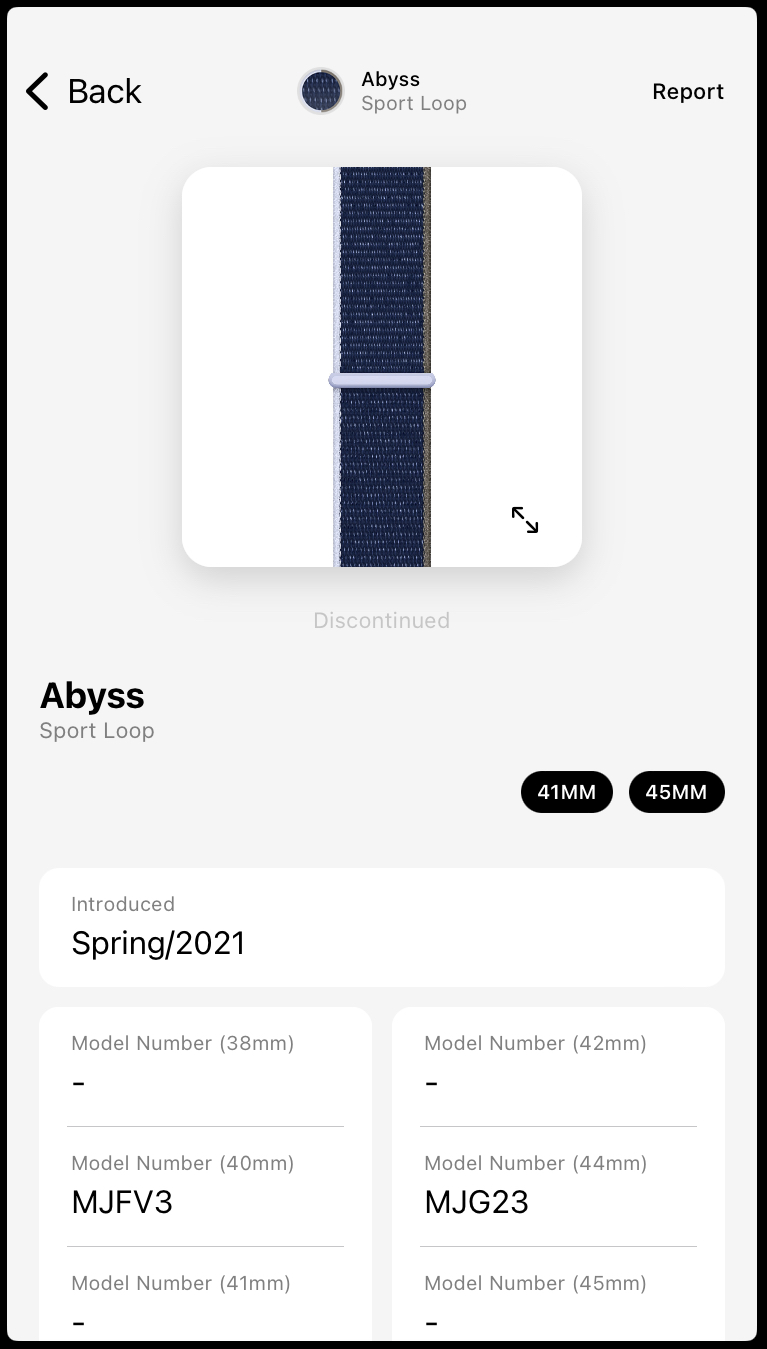The width and height of the screenshot is (767, 1349).
Task: Click the Abyss heading title
Action: 92,695
